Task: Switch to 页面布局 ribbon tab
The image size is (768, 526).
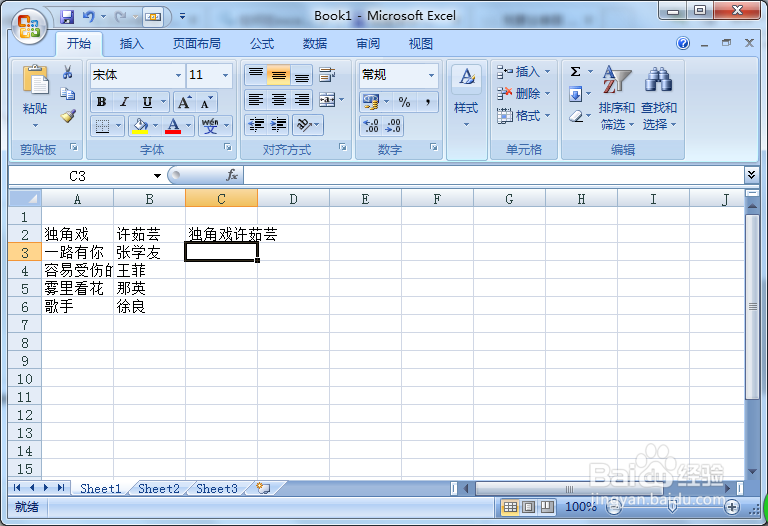Action: 196,44
